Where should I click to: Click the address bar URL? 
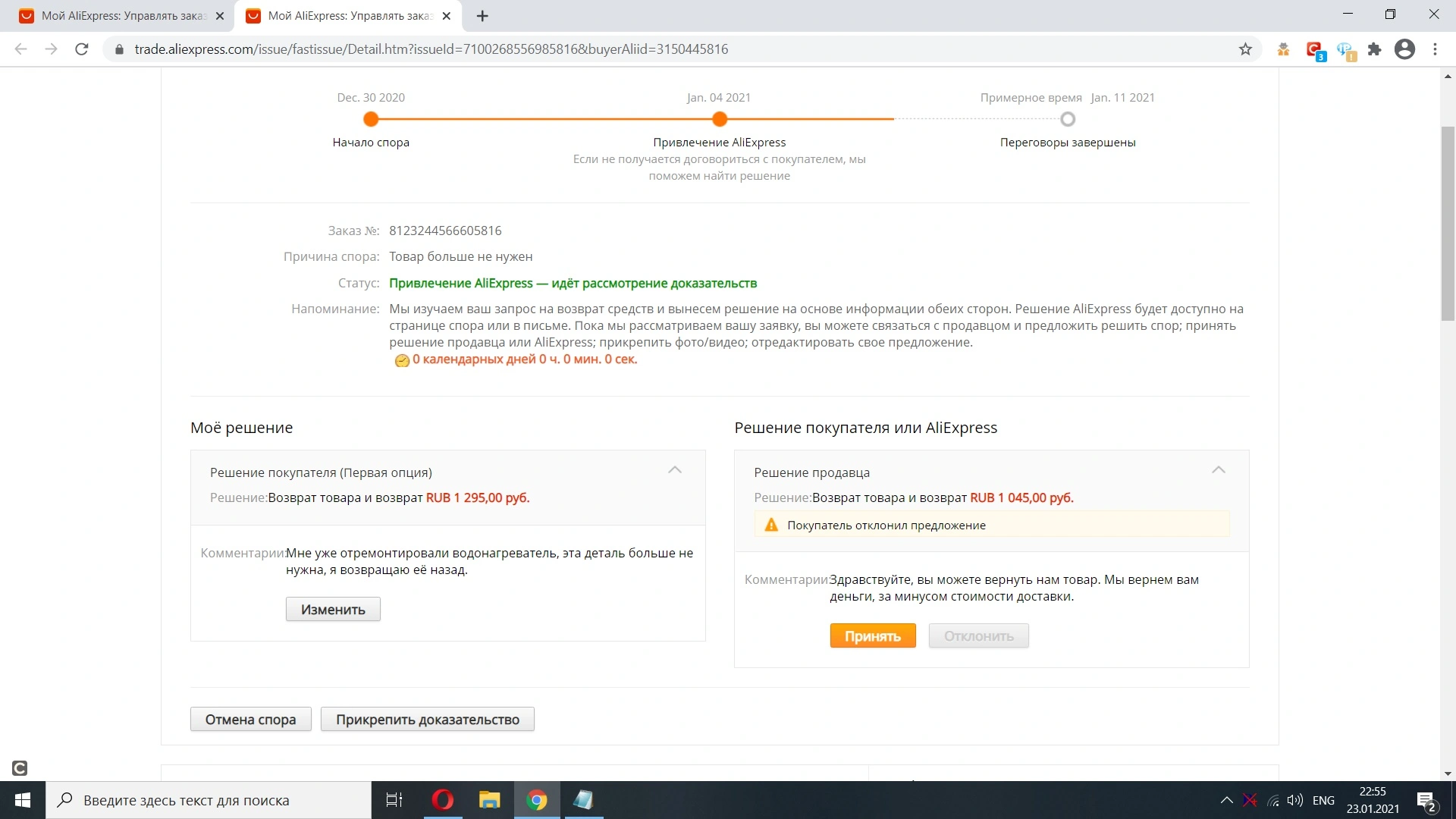[431, 49]
